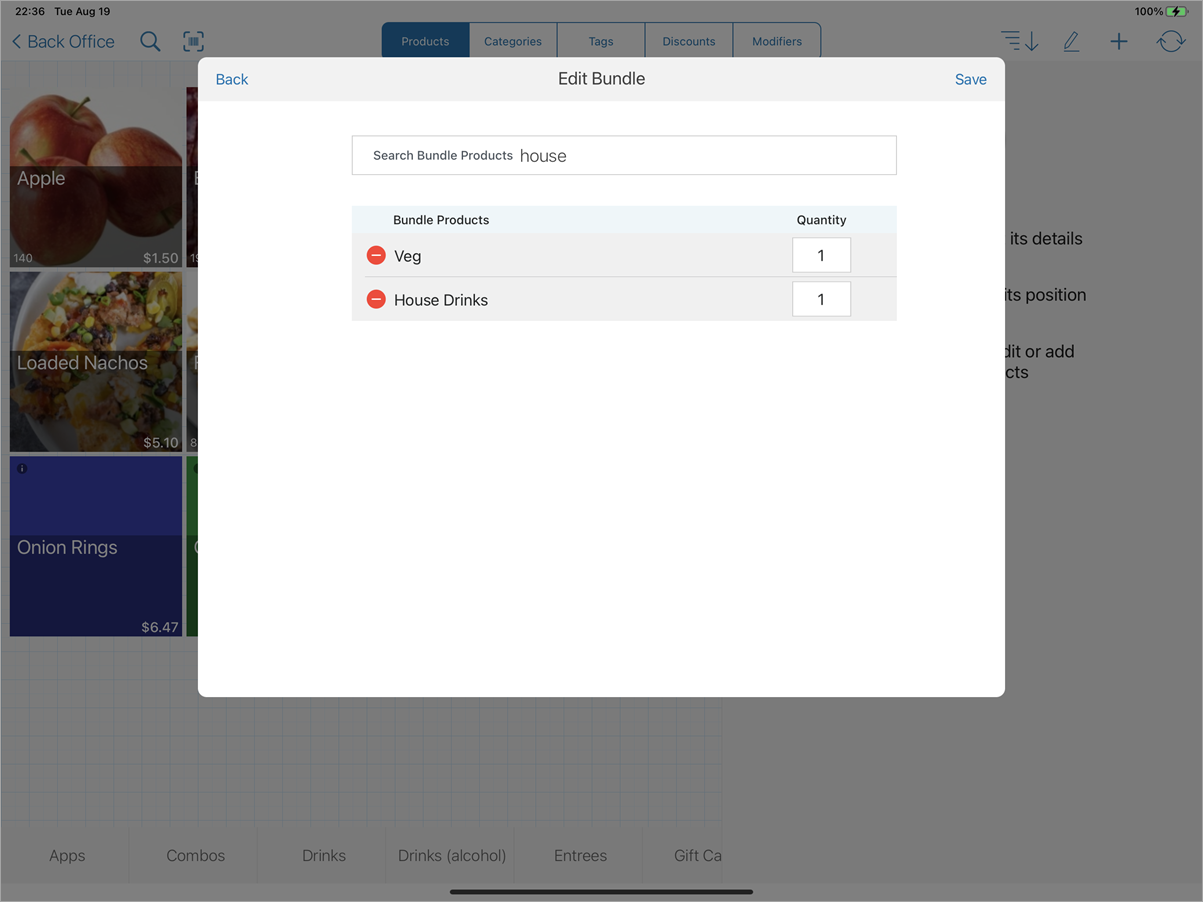Click the plus add icon
This screenshot has width=1203, height=902.
coord(1119,41)
